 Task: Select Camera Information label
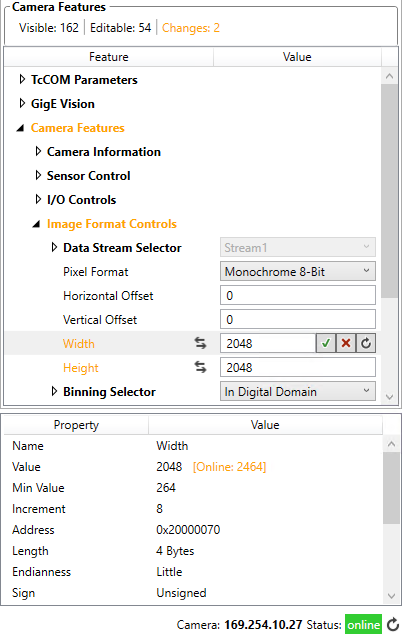pyautogui.click(x=104, y=152)
